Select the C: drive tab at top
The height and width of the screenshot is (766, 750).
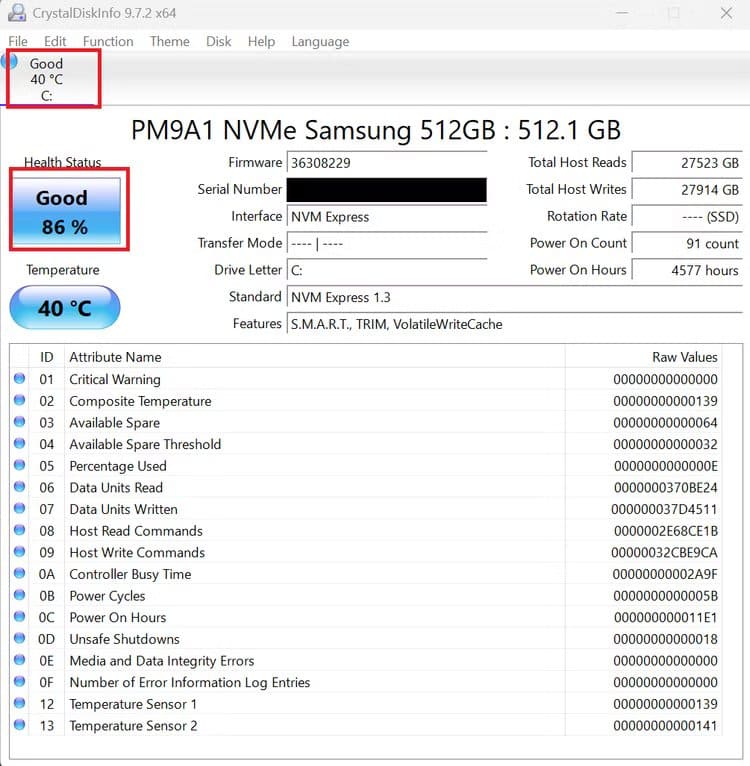[47, 79]
